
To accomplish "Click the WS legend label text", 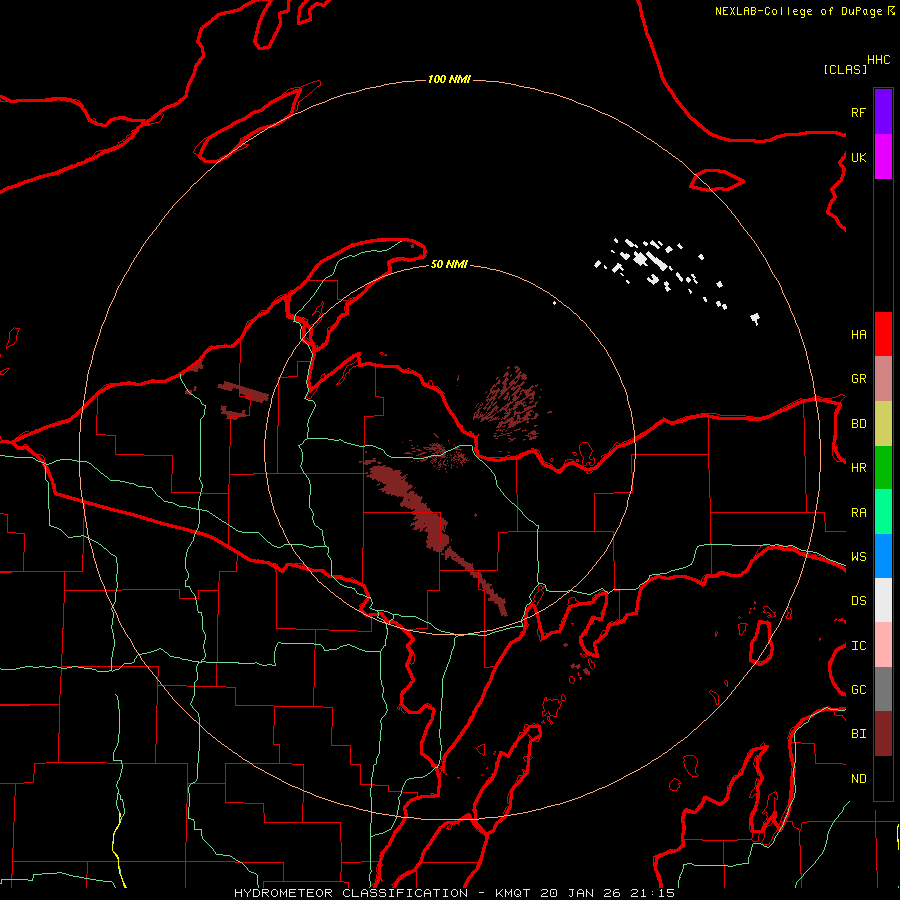I will point(858,557).
